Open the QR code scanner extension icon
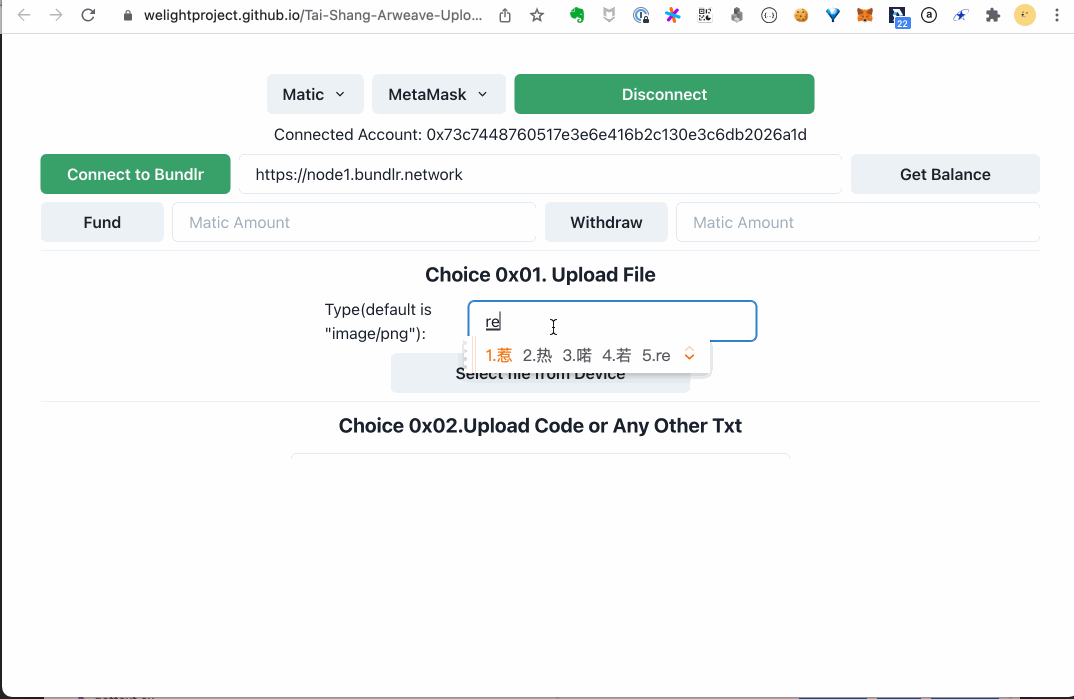This screenshot has width=1074, height=699. click(705, 15)
